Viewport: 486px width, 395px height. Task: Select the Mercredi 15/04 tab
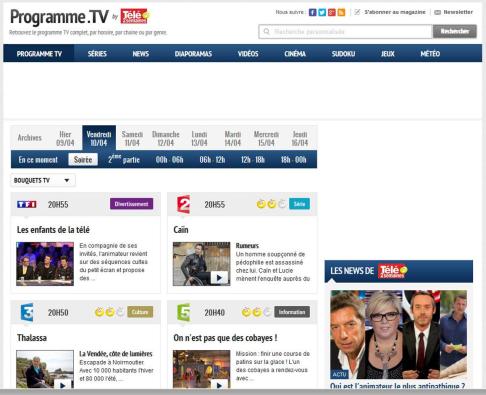tap(266, 138)
